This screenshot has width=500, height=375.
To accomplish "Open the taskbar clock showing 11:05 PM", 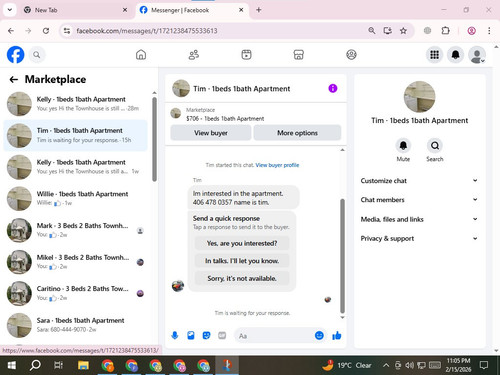I will point(458,365).
